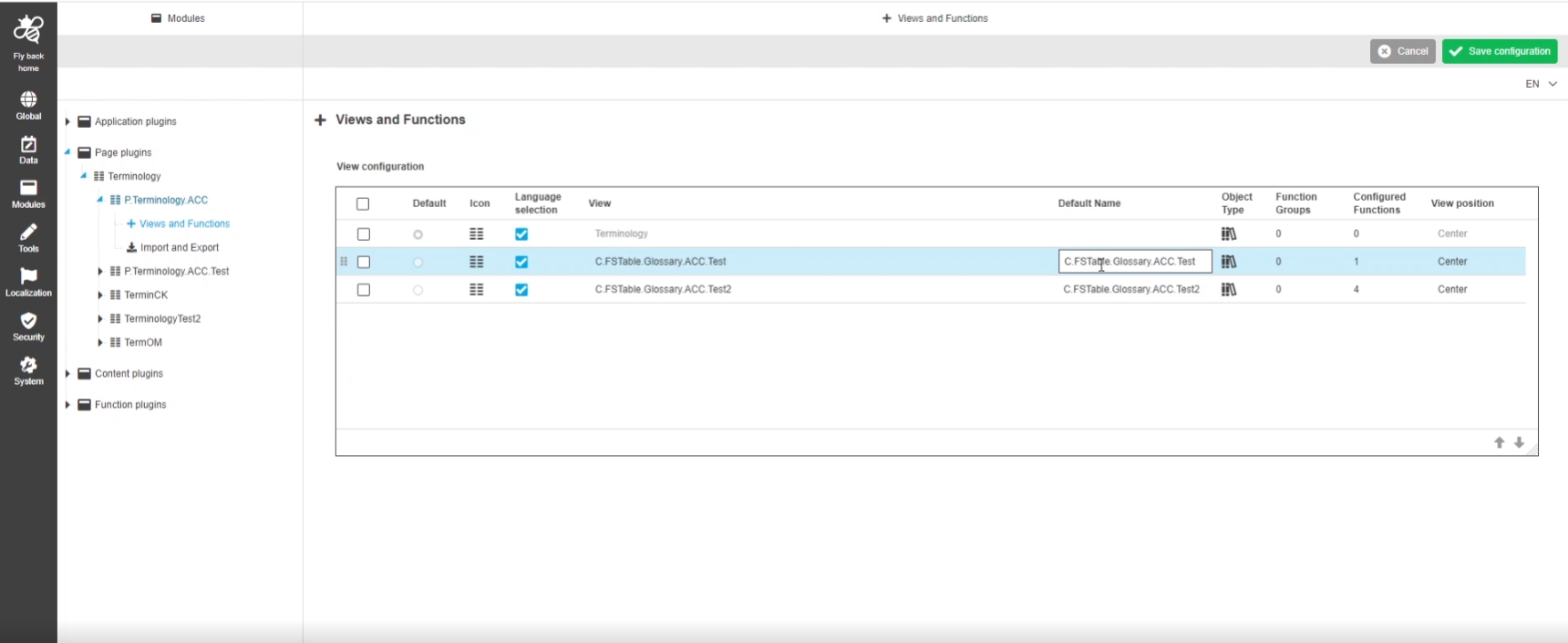Click the move down arrow icon

tap(1519, 442)
